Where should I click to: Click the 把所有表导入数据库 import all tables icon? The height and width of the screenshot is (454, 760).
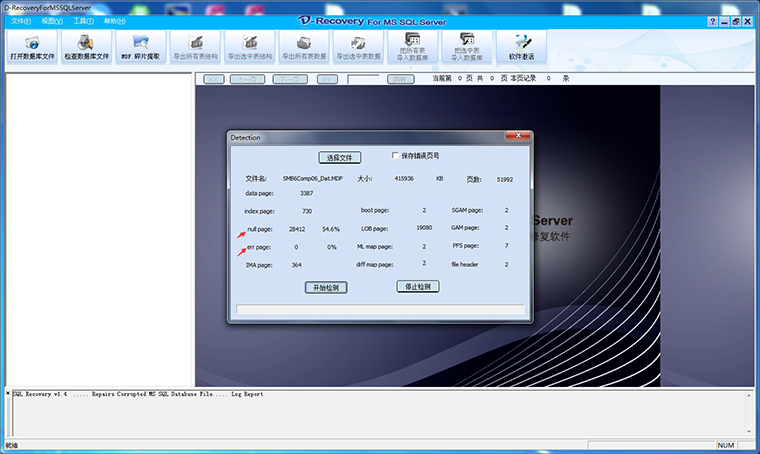tap(412, 47)
